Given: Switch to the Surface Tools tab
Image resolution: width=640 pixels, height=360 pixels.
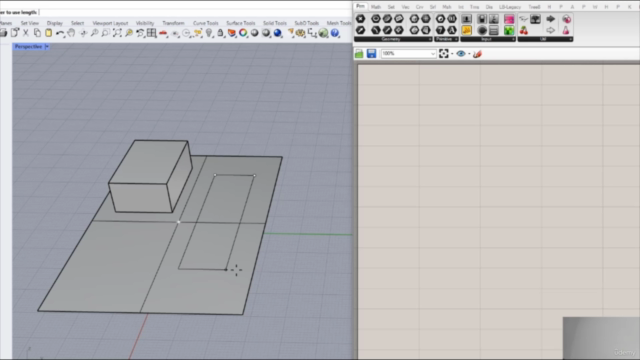Looking at the screenshot, I should (x=241, y=23).
